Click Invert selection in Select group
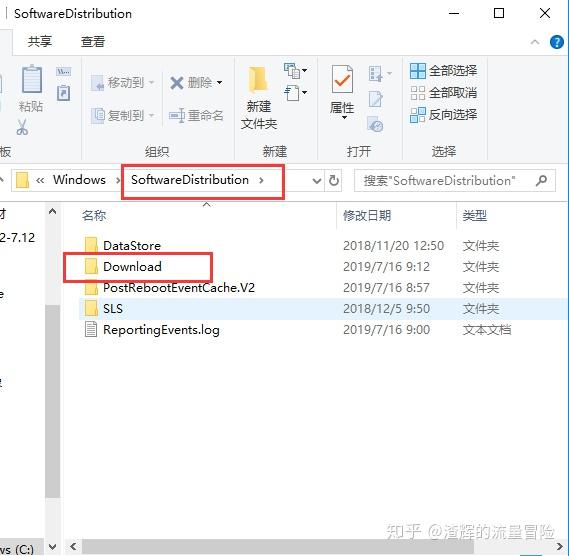The height and width of the screenshot is (556, 569). click(443, 115)
